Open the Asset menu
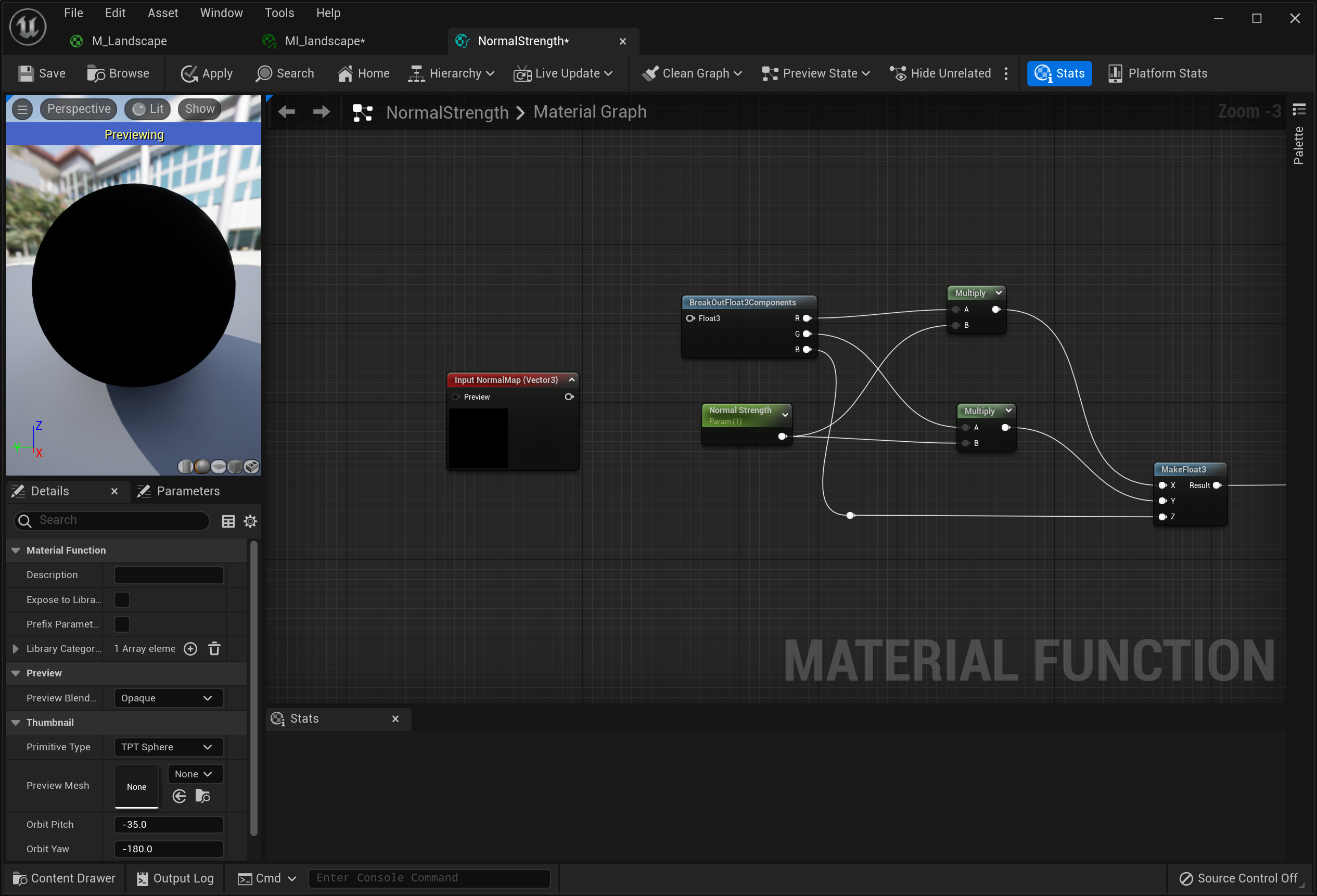 [x=163, y=13]
